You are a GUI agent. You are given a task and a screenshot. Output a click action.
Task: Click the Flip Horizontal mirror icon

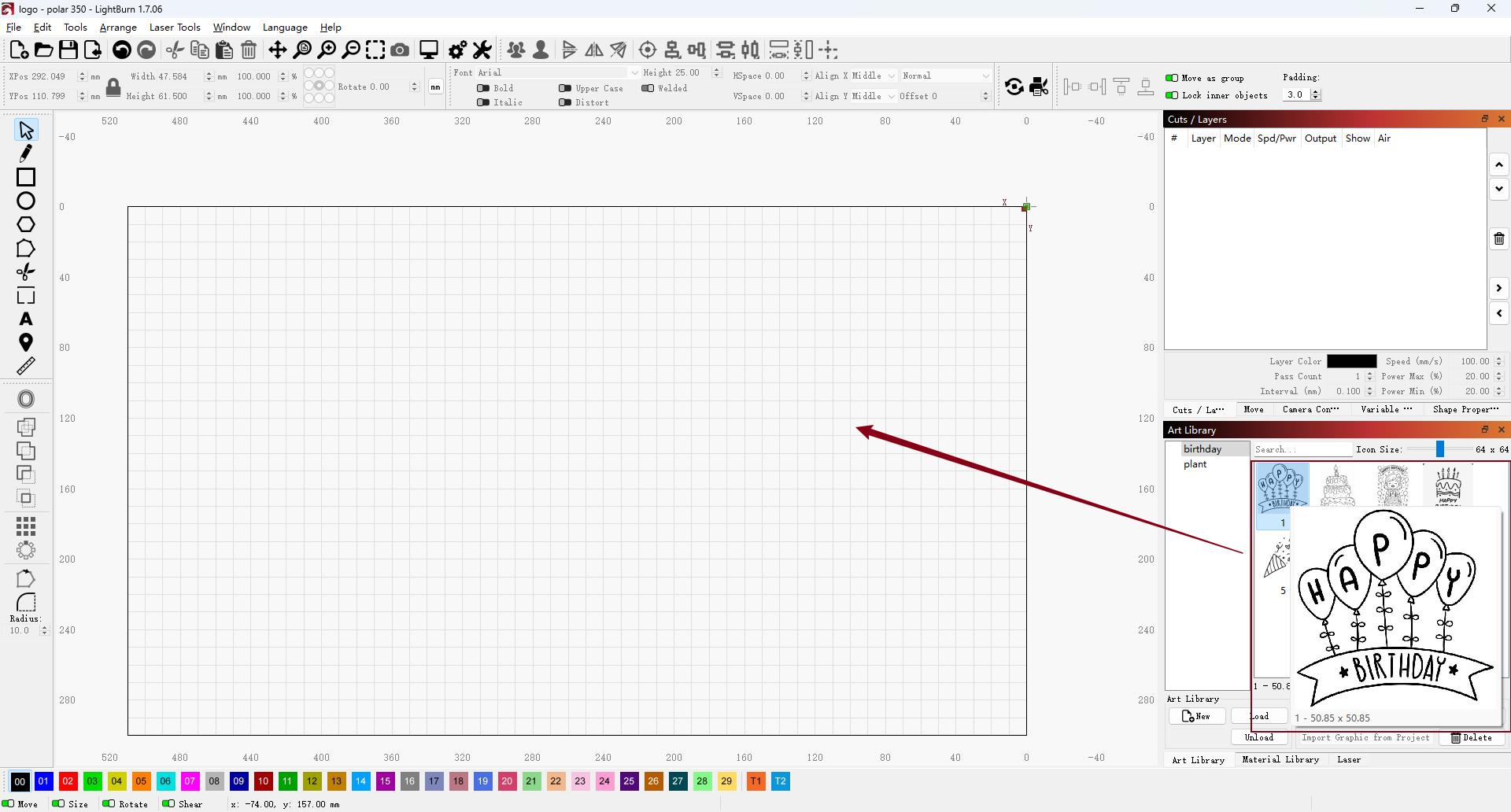594,50
